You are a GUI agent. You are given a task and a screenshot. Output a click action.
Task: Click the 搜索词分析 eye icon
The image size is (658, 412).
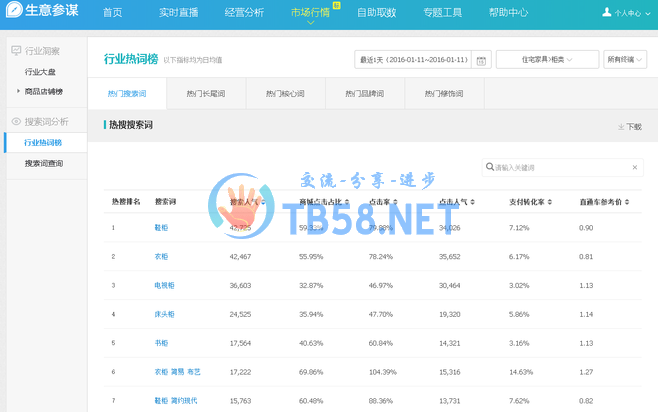[x=16, y=121]
